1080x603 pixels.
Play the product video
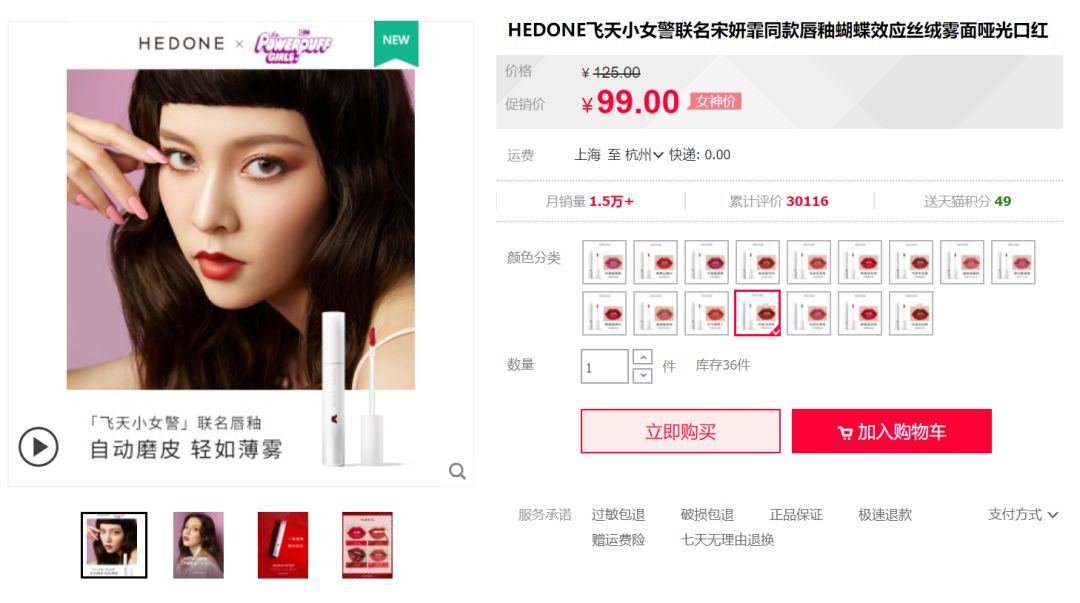[39, 447]
